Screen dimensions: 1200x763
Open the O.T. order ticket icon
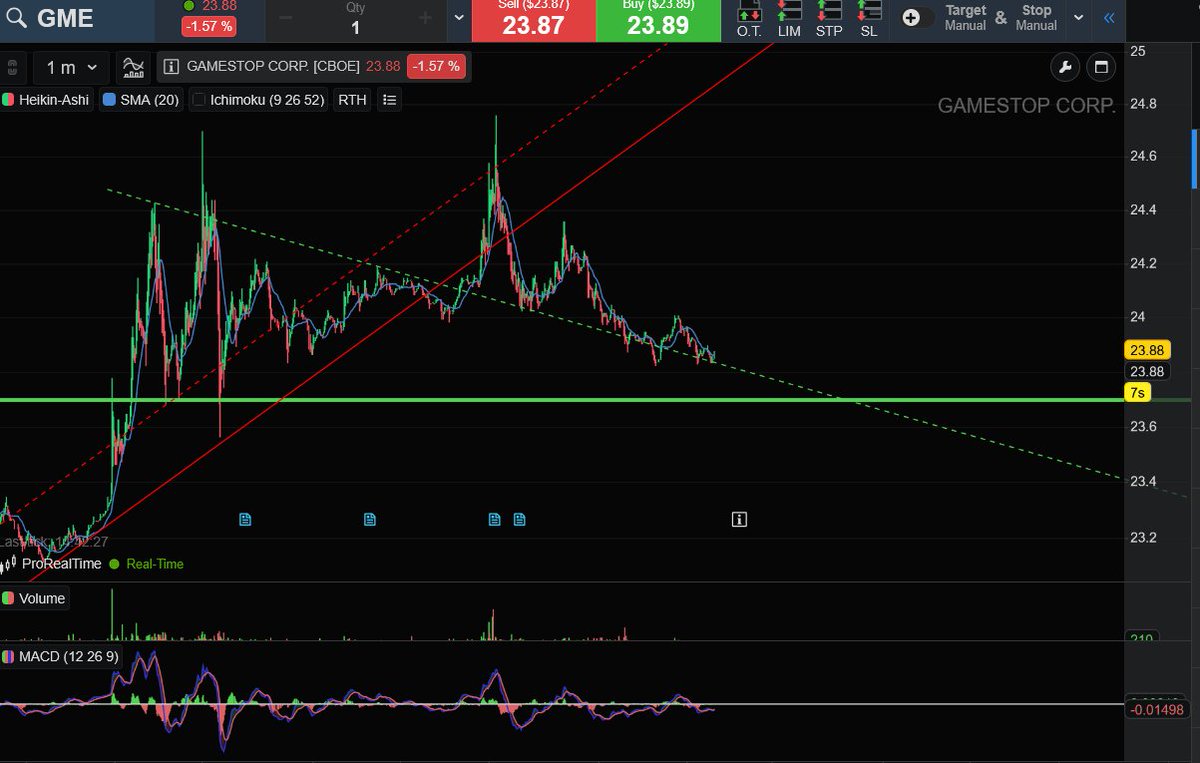click(748, 20)
